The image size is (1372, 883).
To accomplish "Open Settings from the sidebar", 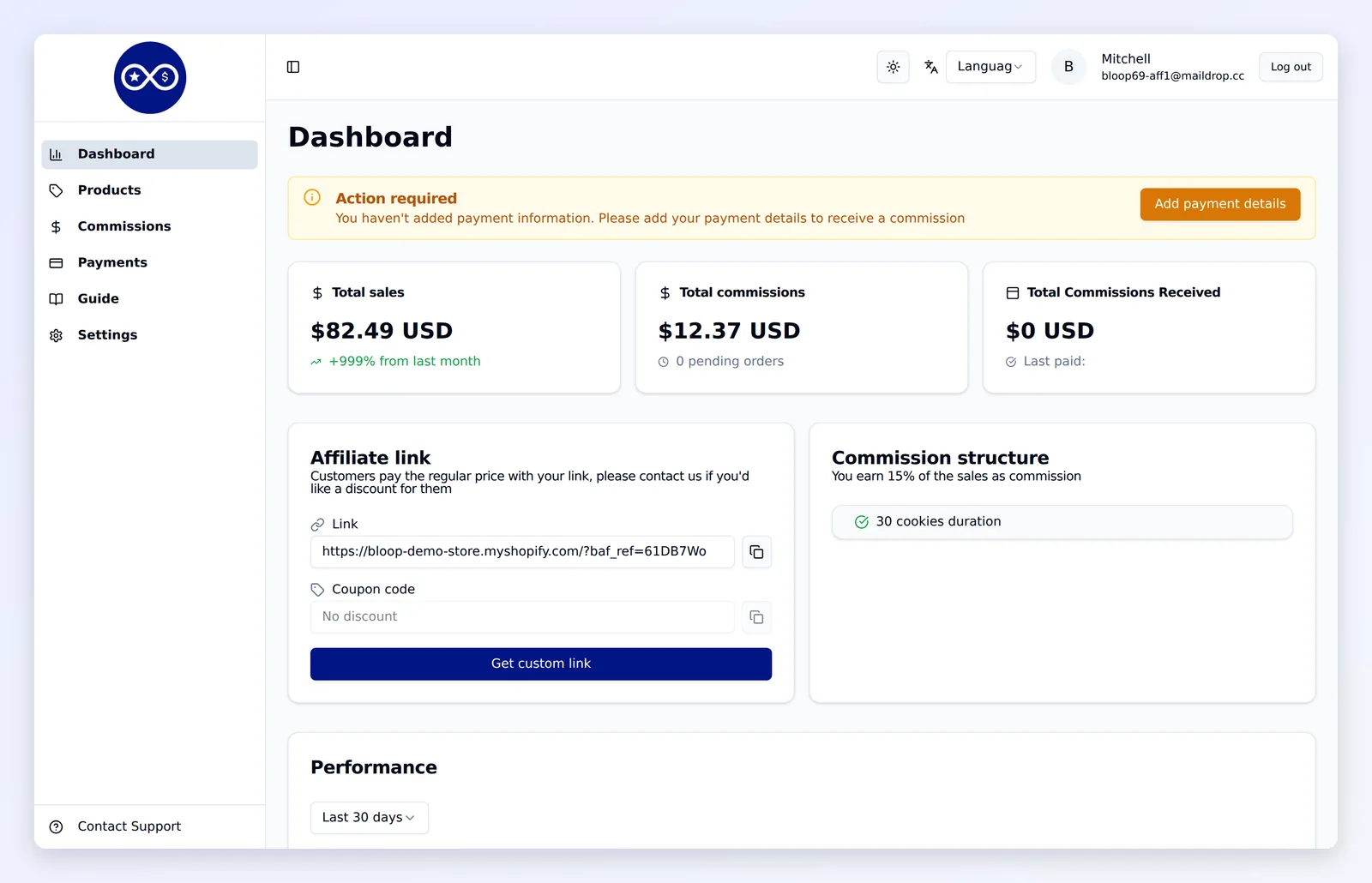I will (149, 335).
